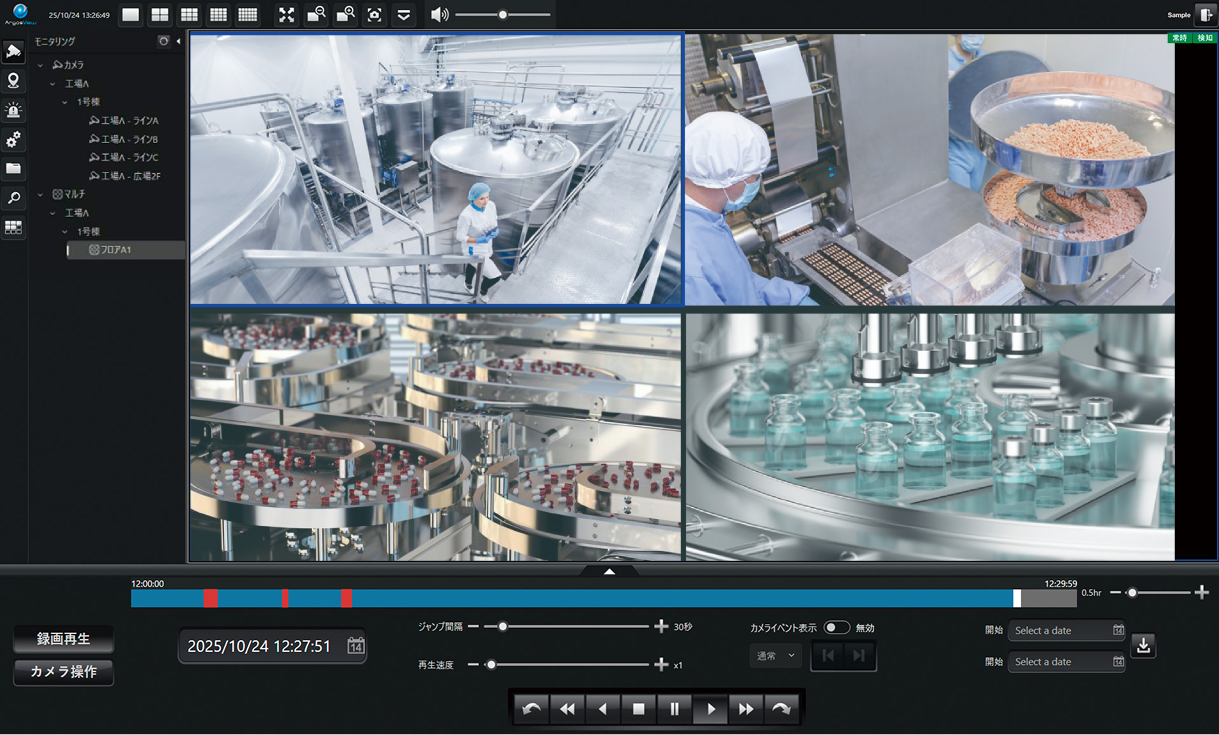
Task: Mute audio with the speaker icon
Action: (x=439, y=15)
